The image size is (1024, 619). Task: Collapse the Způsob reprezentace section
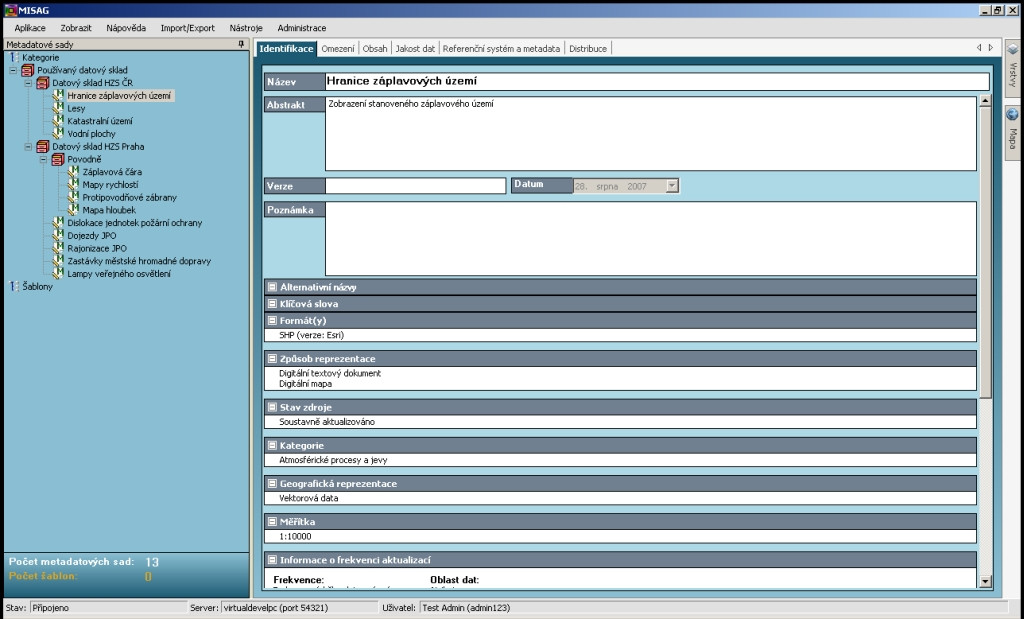(x=272, y=358)
